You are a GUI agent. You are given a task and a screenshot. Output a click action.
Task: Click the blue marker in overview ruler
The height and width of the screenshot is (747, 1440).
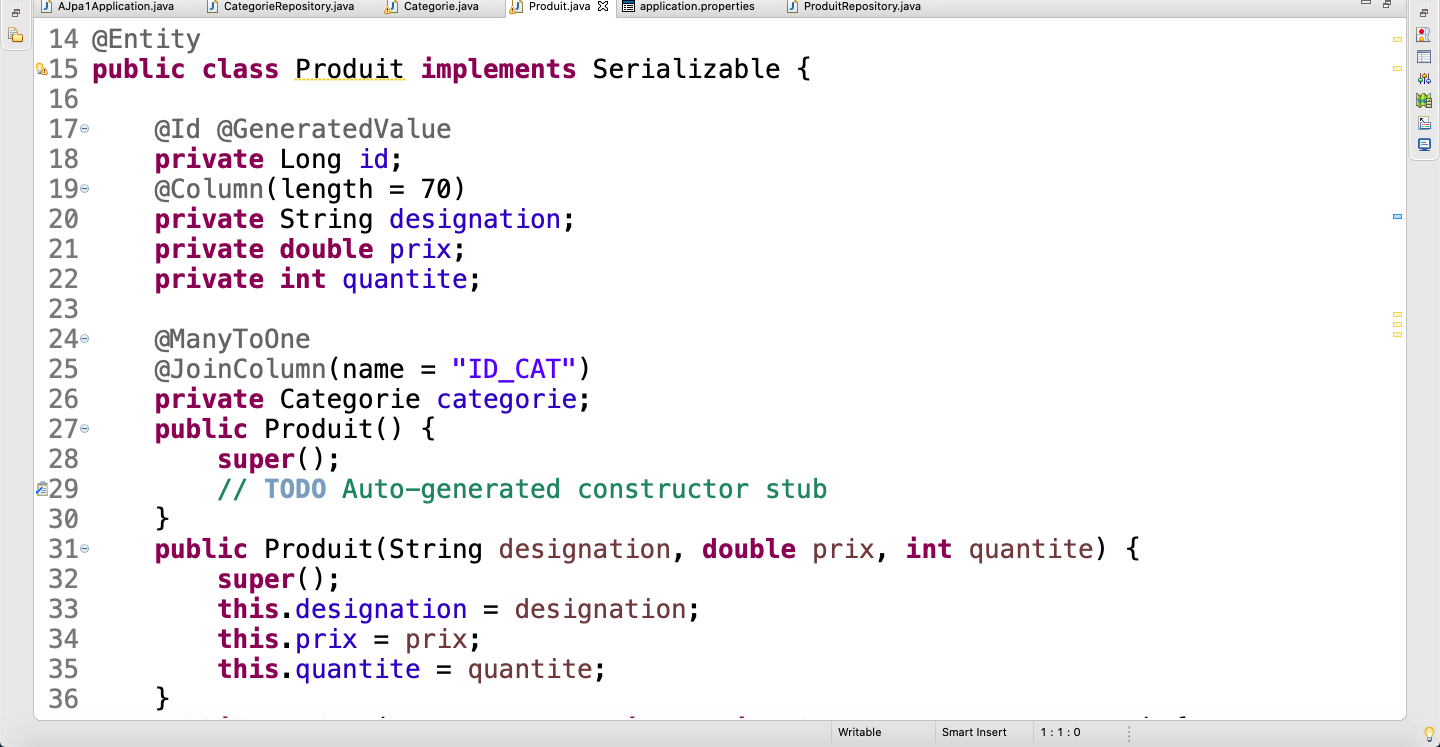(x=1397, y=216)
